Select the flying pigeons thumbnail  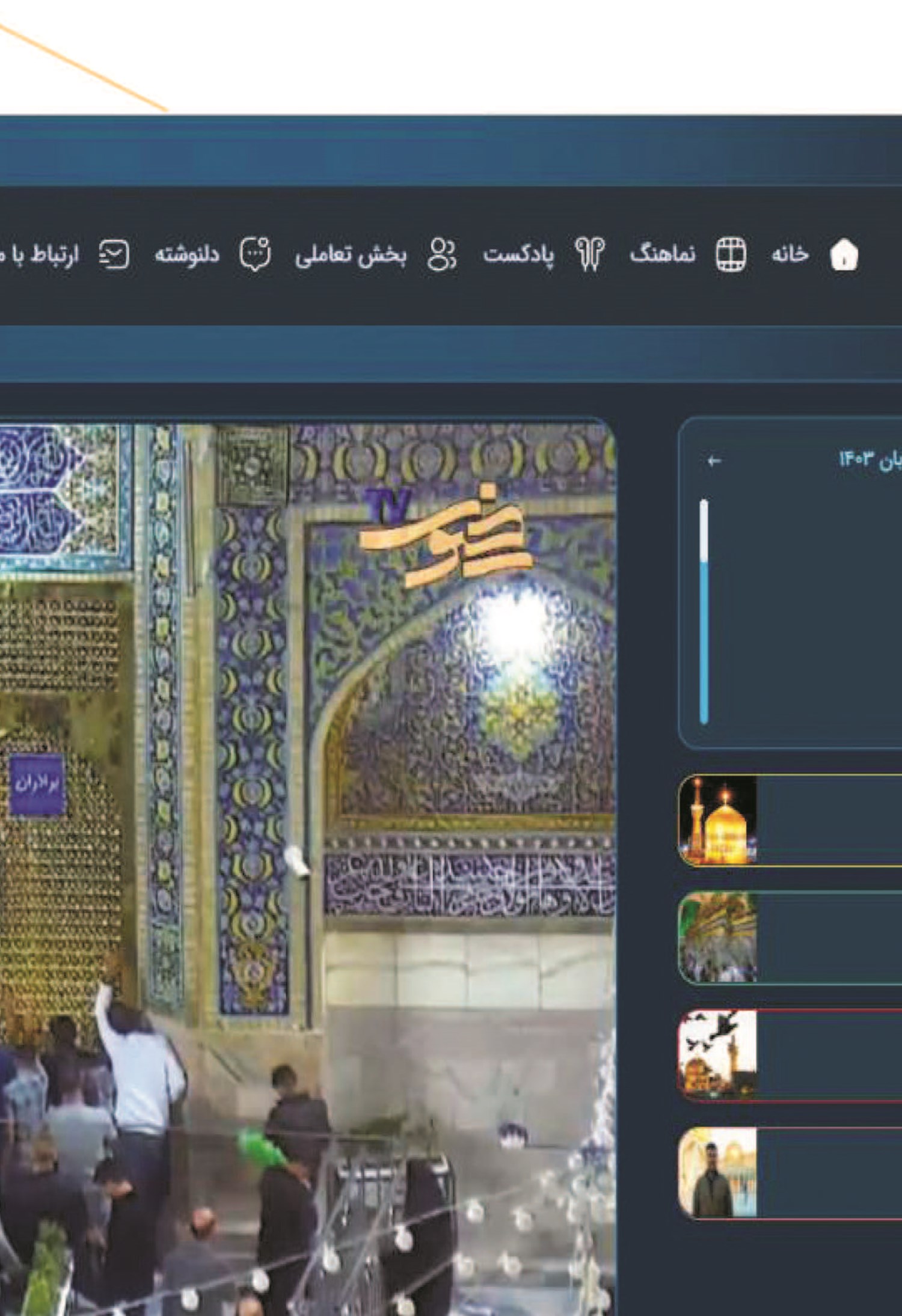pos(718,1055)
